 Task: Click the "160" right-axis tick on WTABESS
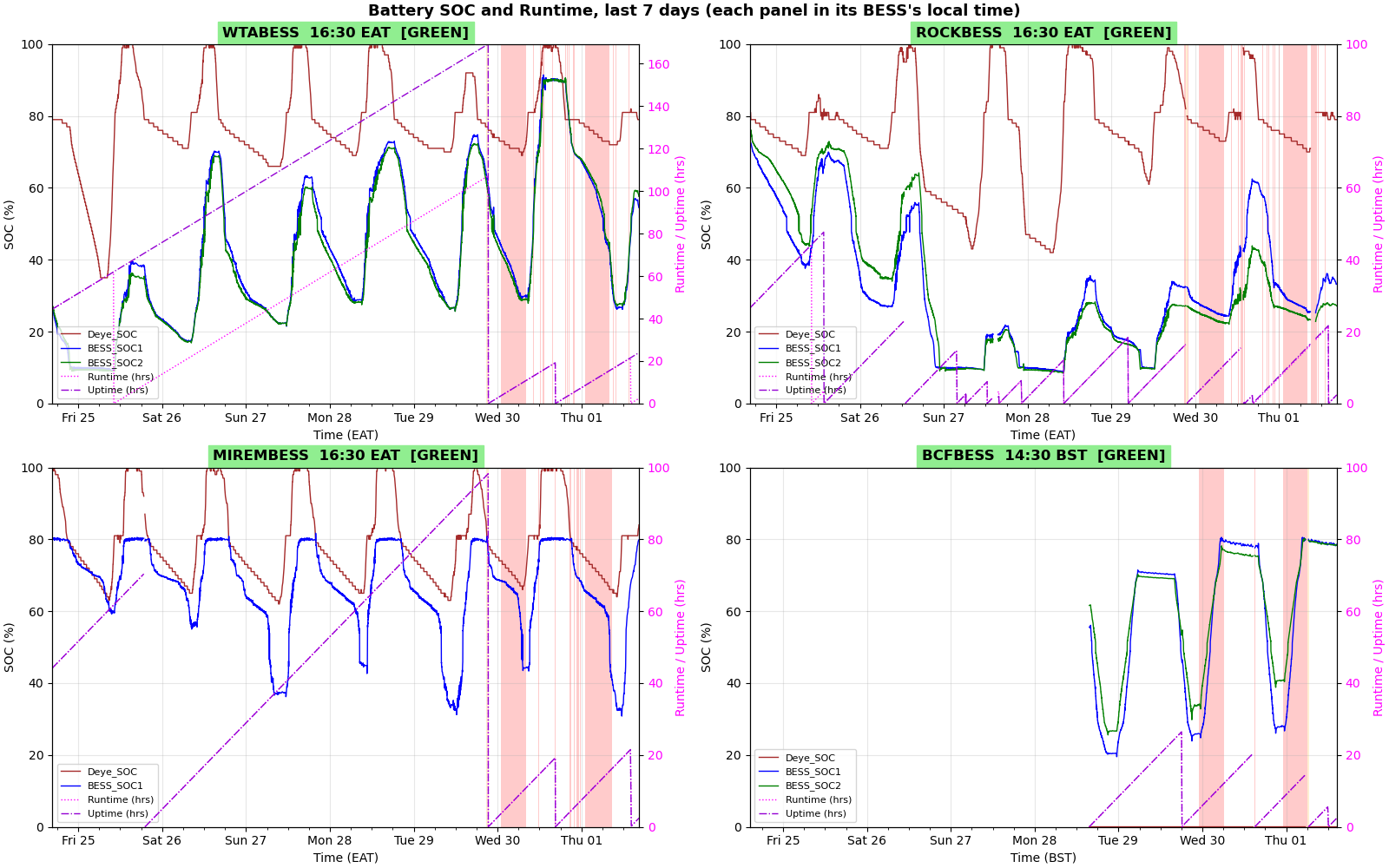pyautogui.click(x=659, y=64)
